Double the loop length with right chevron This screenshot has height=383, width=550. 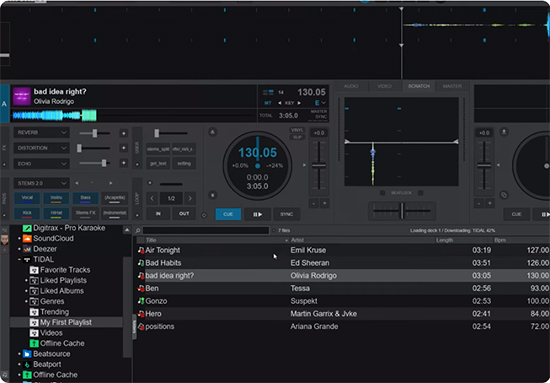click(x=190, y=198)
